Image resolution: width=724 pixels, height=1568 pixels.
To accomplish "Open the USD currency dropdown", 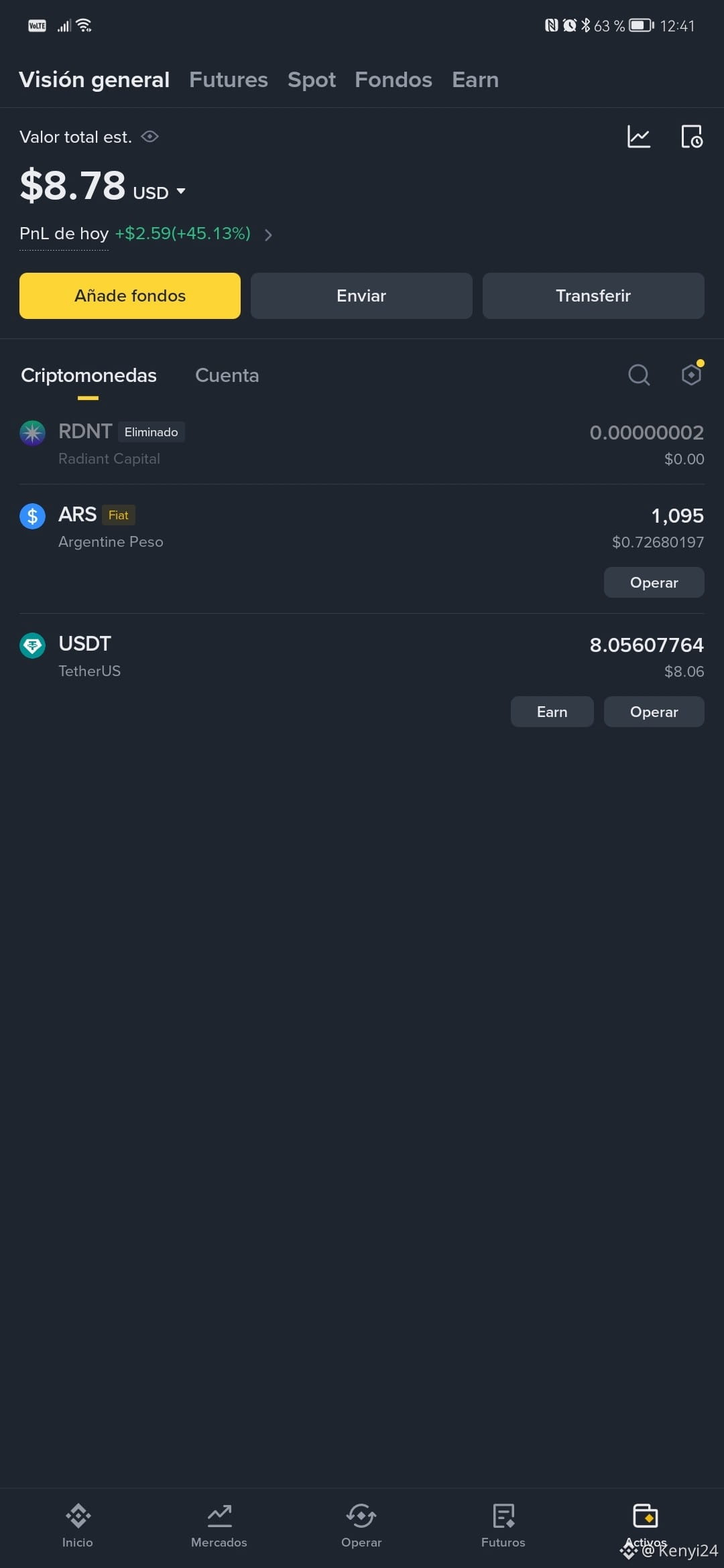I will (x=160, y=192).
